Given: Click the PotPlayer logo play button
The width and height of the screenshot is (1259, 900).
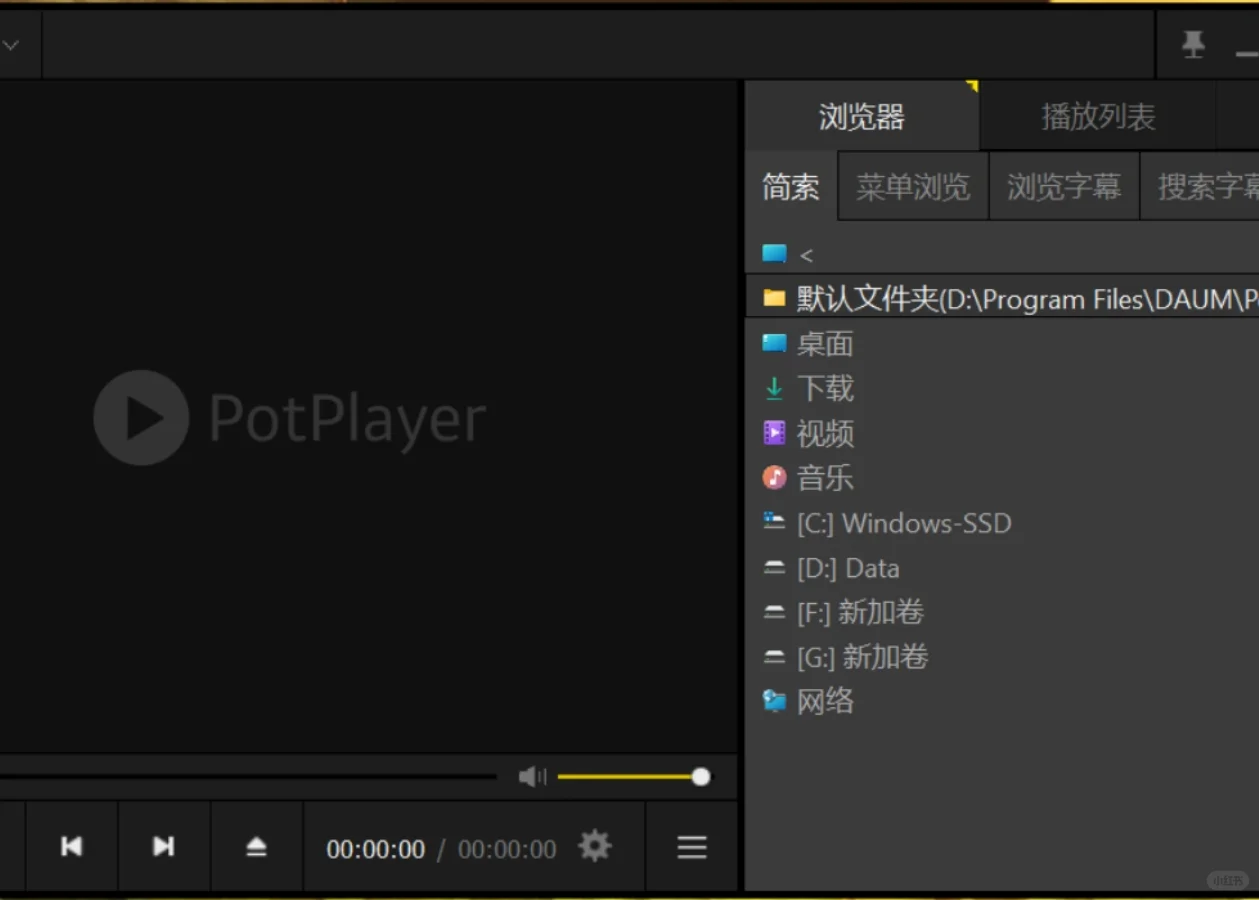Looking at the screenshot, I should point(141,417).
